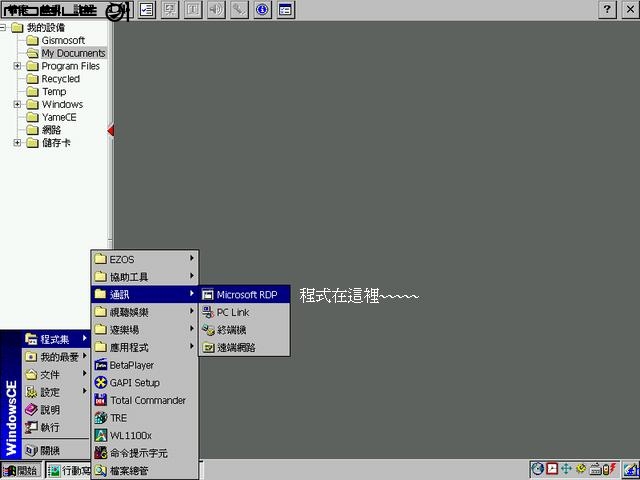Click the WL1100x program icon

pos(100,435)
